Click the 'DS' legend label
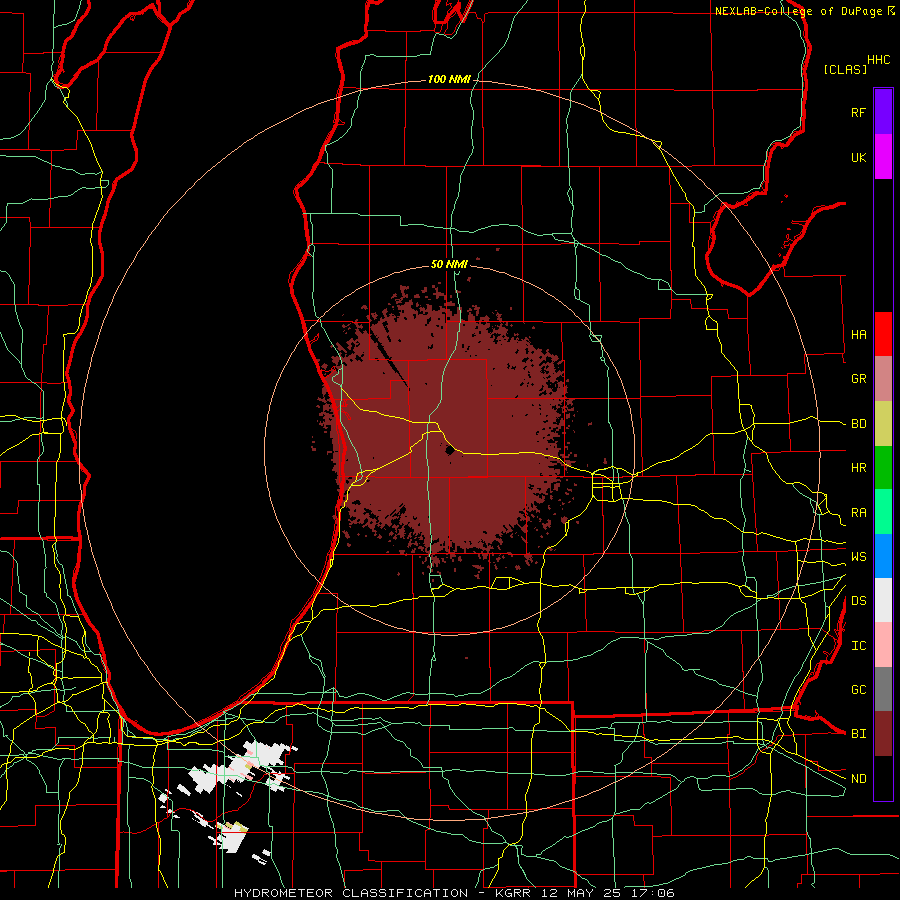 click(x=858, y=601)
